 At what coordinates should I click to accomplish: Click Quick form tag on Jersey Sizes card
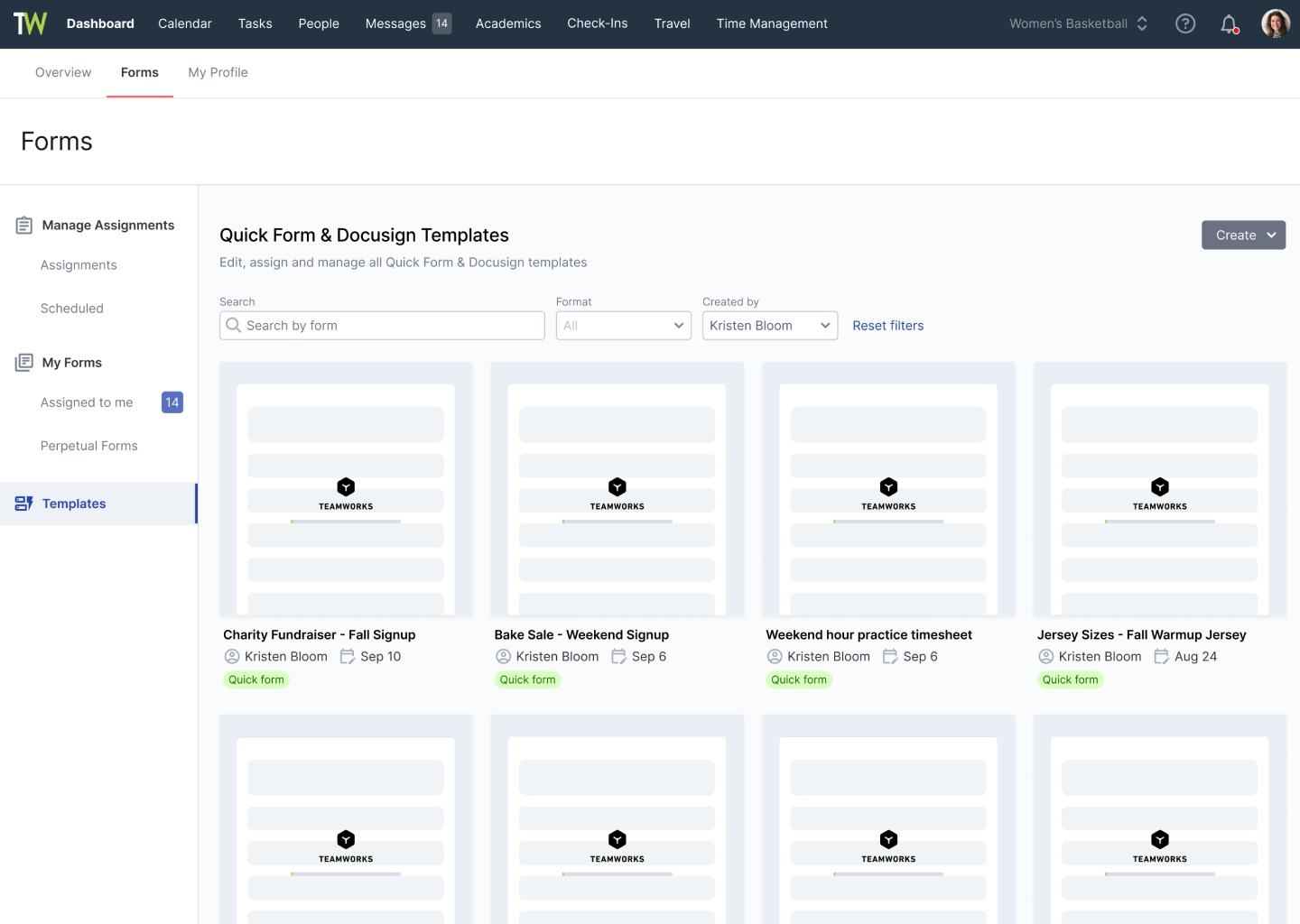[x=1071, y=679]
